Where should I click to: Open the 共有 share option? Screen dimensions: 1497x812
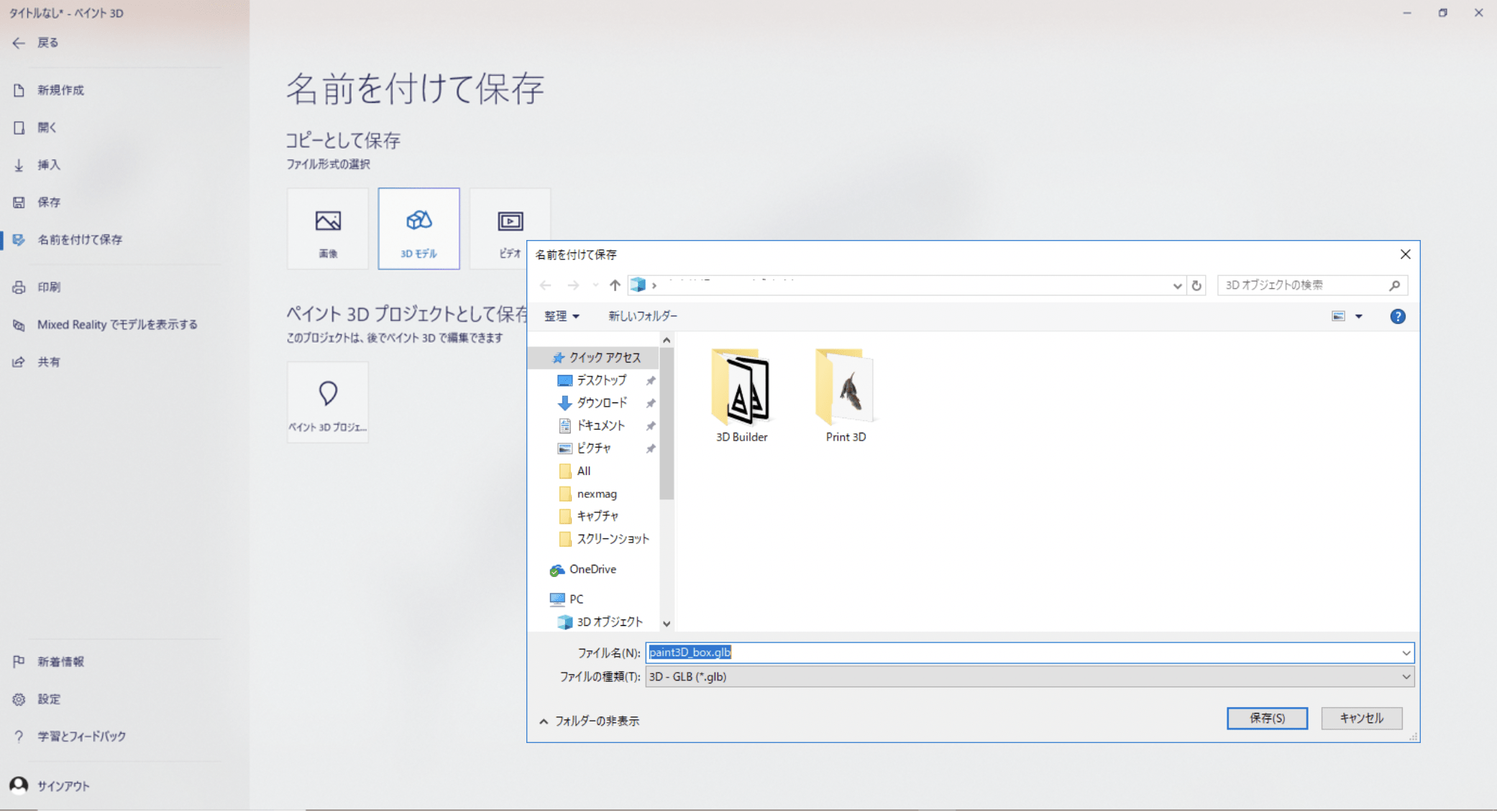(48, 362)
